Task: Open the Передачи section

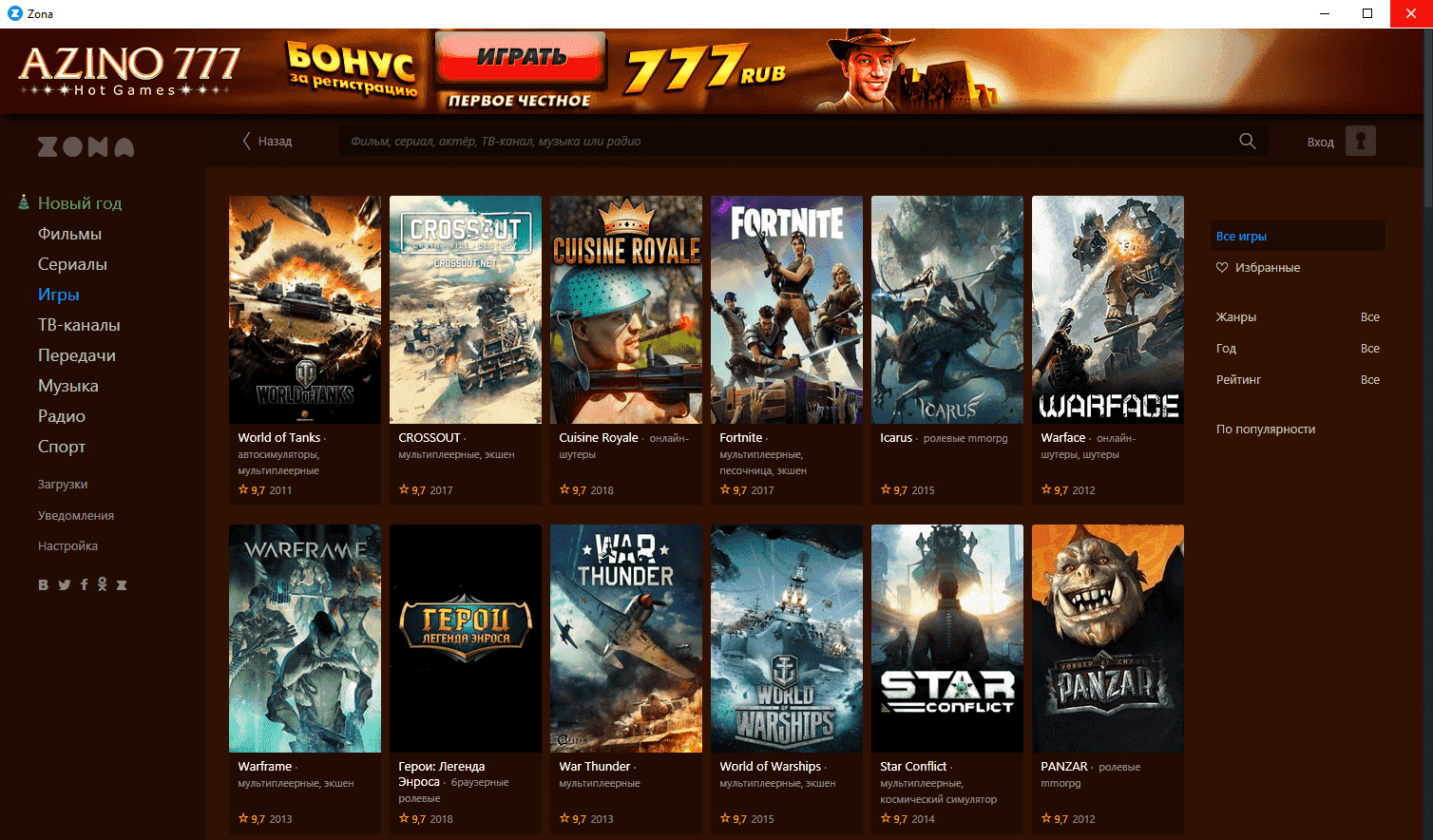Action: click(x=77, y=355)
